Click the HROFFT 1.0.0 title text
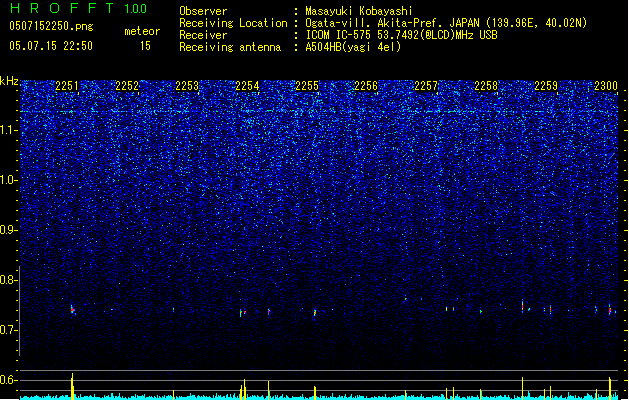The height and width of the screenshot is (400, 629). click(x=78, y=8)
